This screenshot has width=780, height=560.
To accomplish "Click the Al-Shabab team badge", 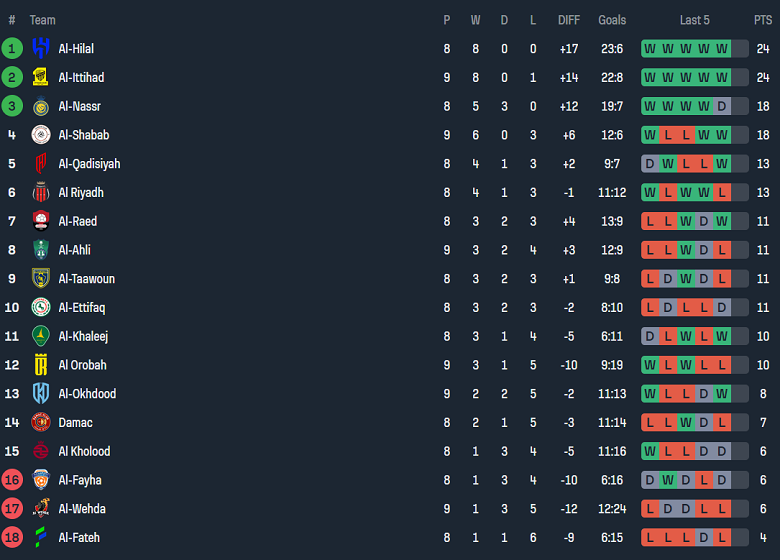I will tap(41, 135).
